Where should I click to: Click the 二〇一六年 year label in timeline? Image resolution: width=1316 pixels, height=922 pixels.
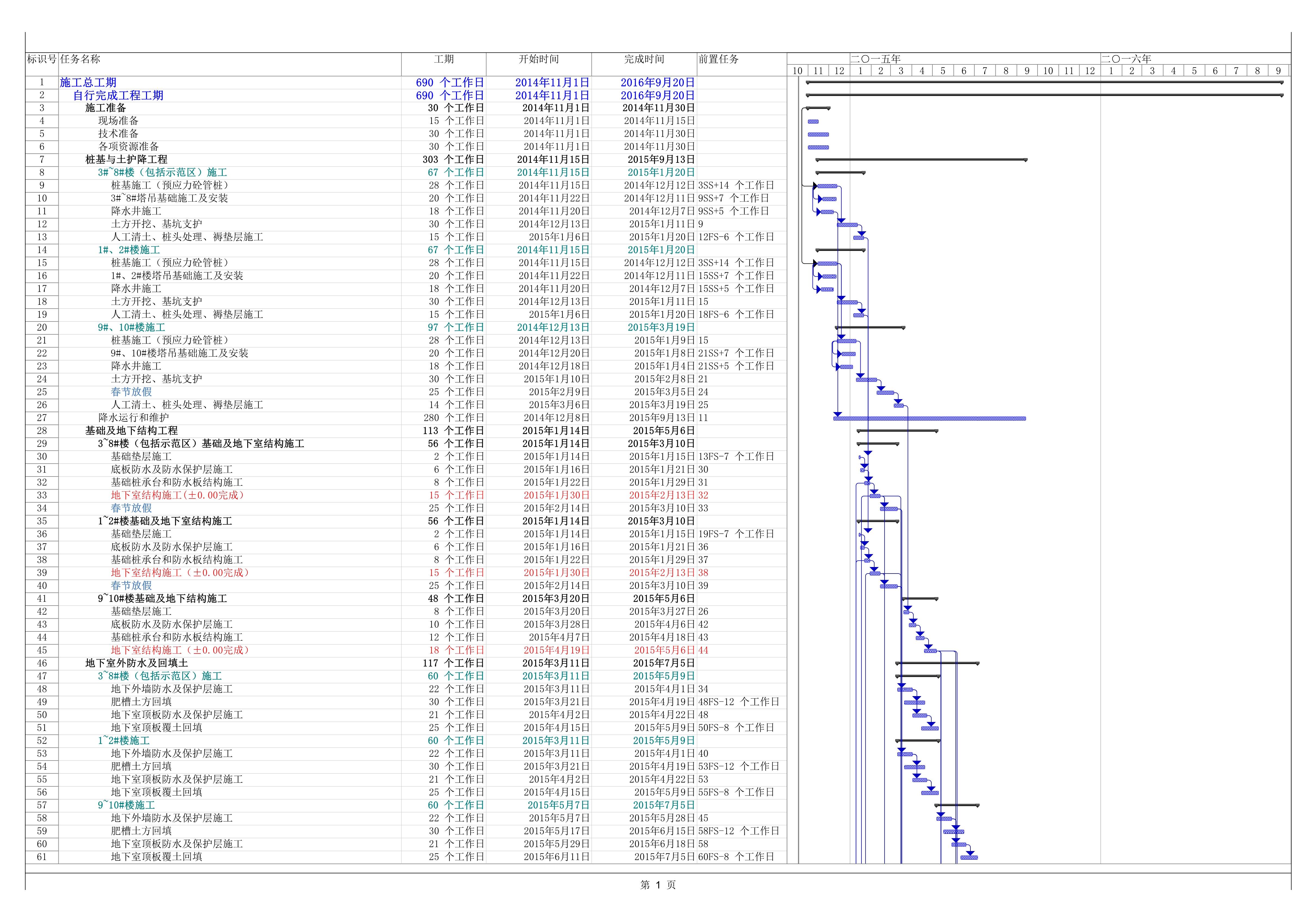tap(1126, 59)
